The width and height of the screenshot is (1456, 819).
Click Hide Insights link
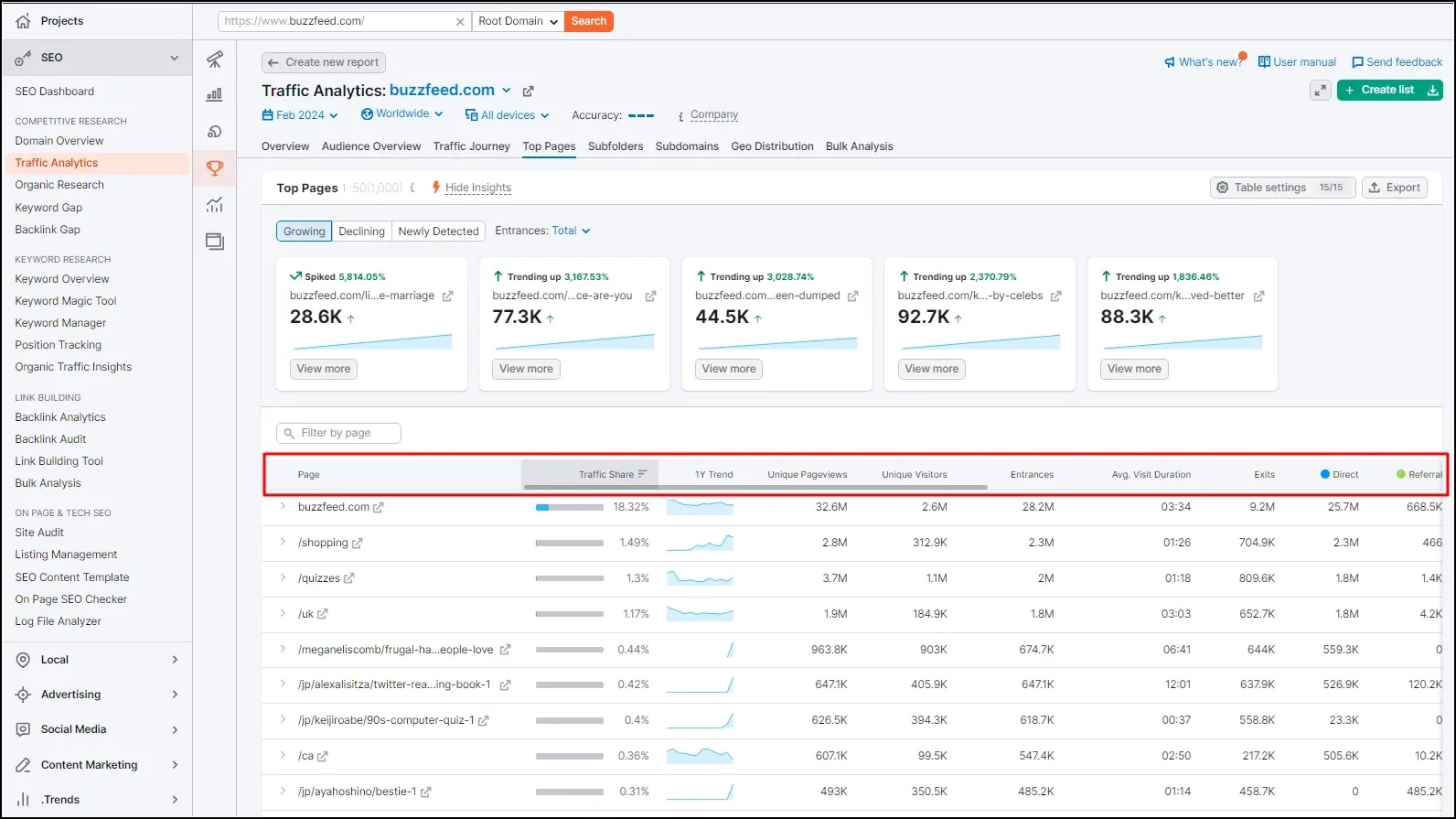[478, 188]
